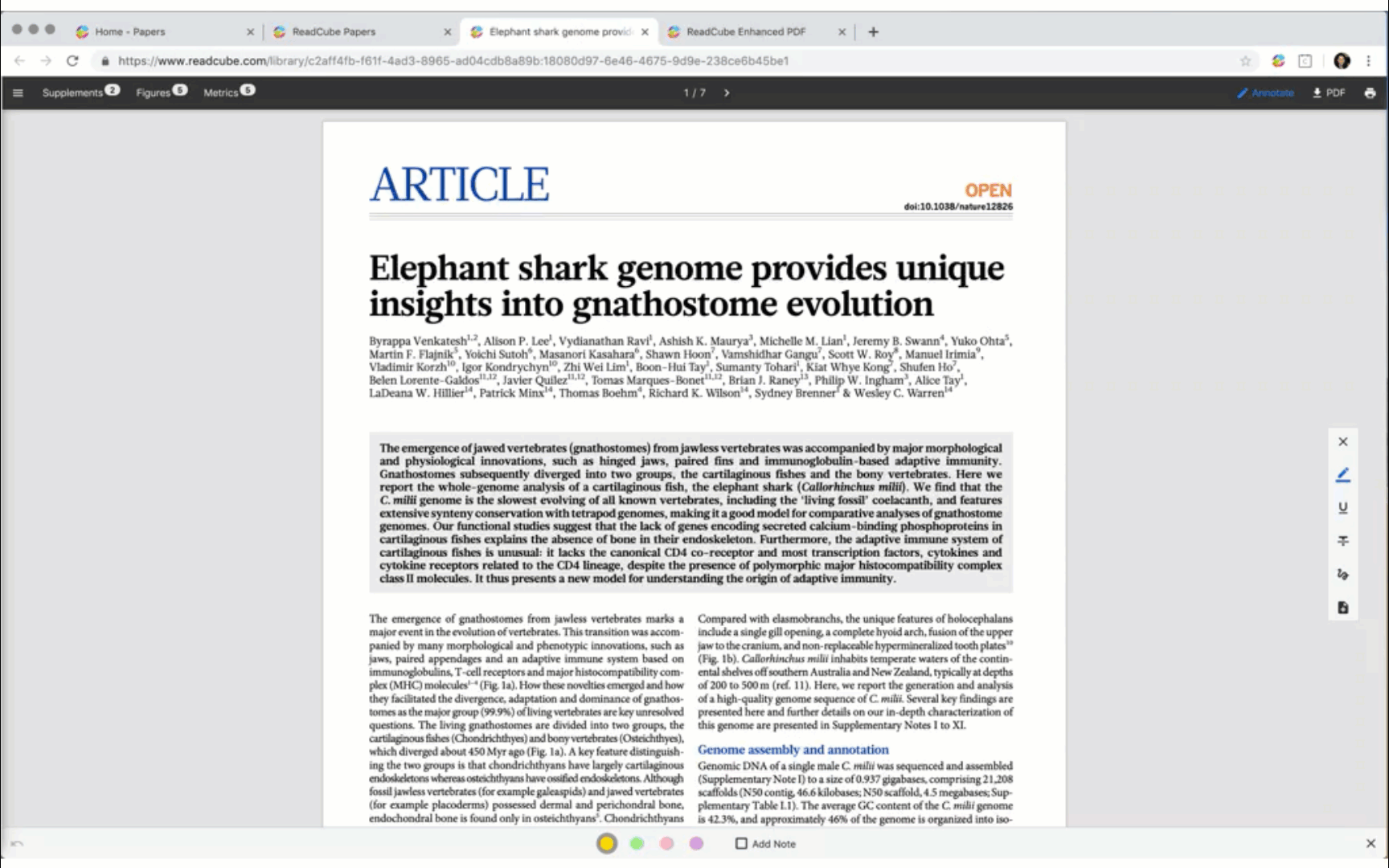Go back in browser history
Viewport: 1389px width, 868px height.
19,61
